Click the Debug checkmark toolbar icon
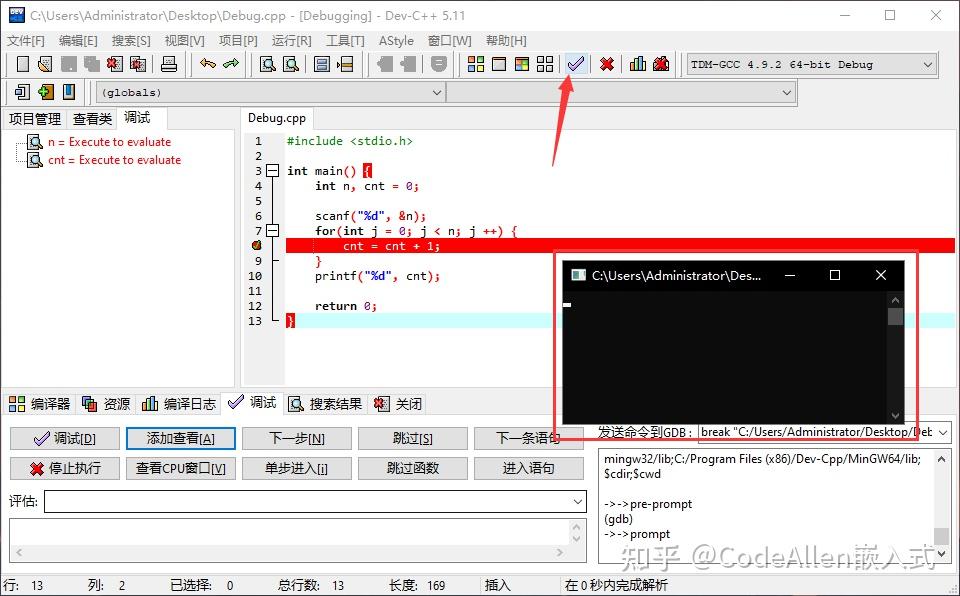960x596 pixels. point(576,64)
